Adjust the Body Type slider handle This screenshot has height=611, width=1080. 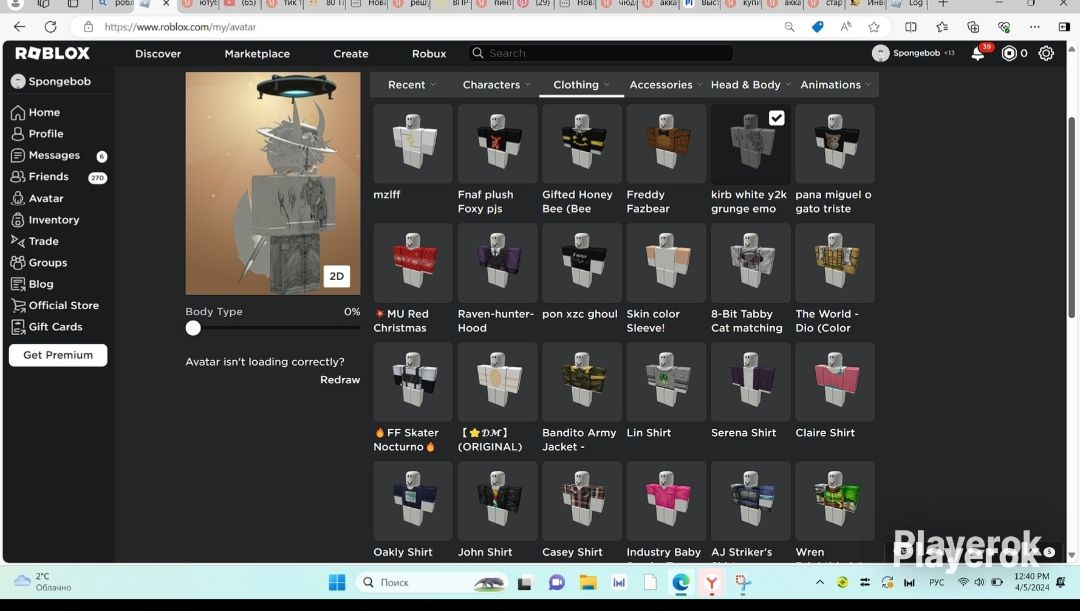coord(193,329)
